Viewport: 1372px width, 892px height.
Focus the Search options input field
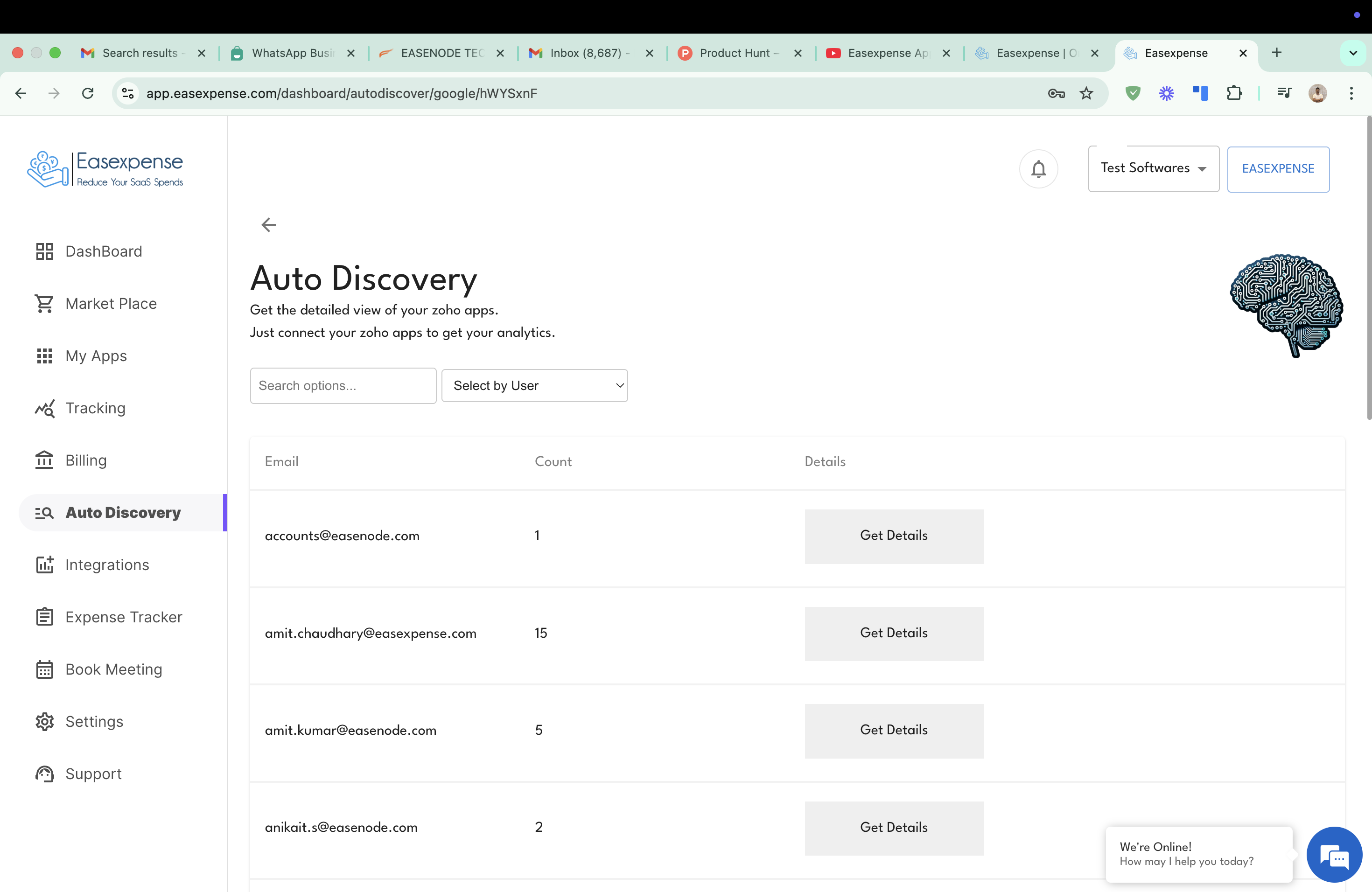pos(343,385)
